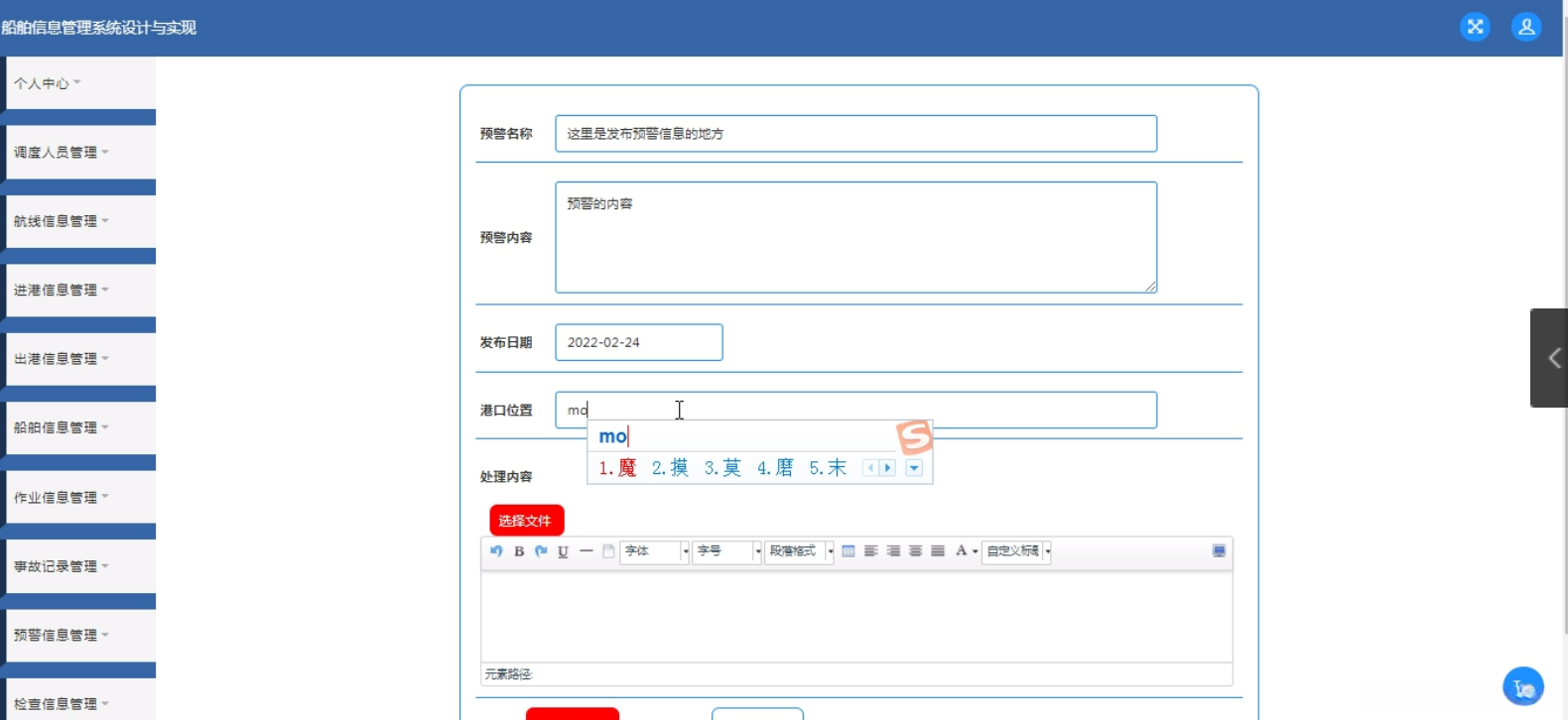Open the 预警信息管理 sidebar section

(81, 635)
